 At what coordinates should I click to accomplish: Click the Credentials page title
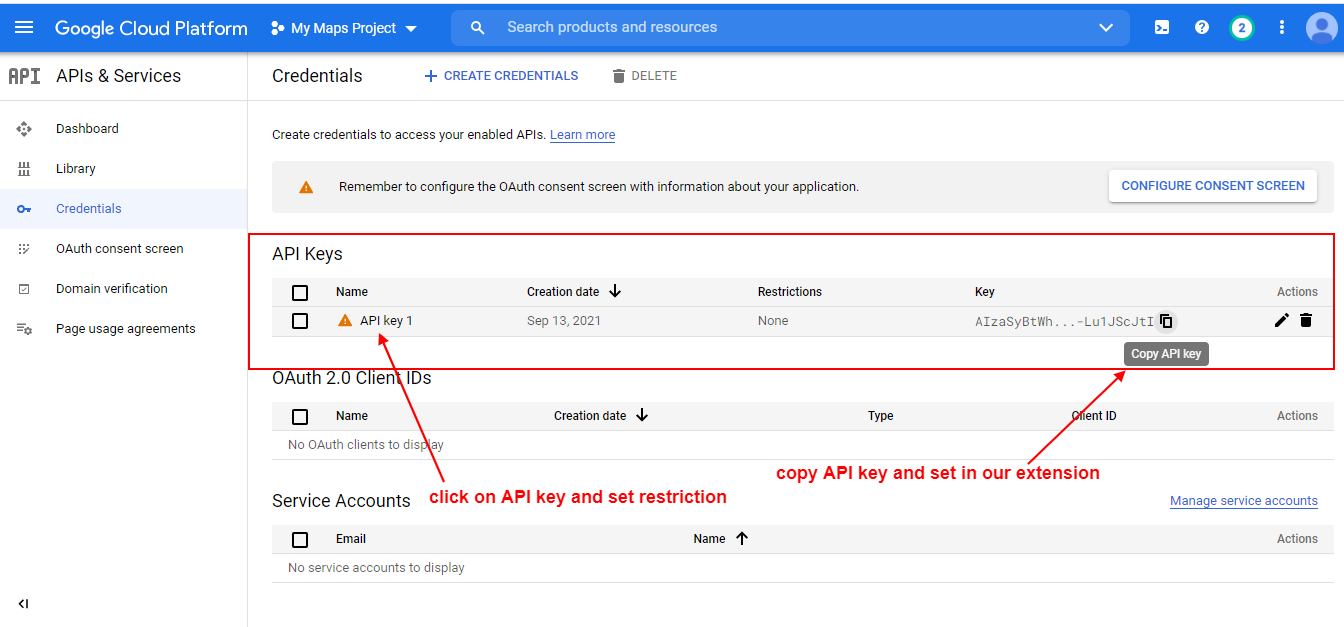pos(317,76)
